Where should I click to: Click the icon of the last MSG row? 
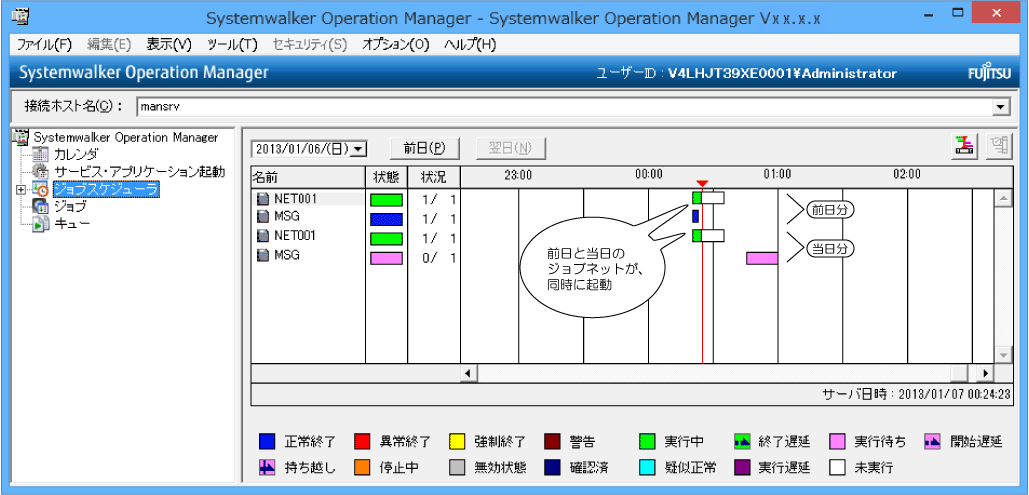tap(263, 255)
